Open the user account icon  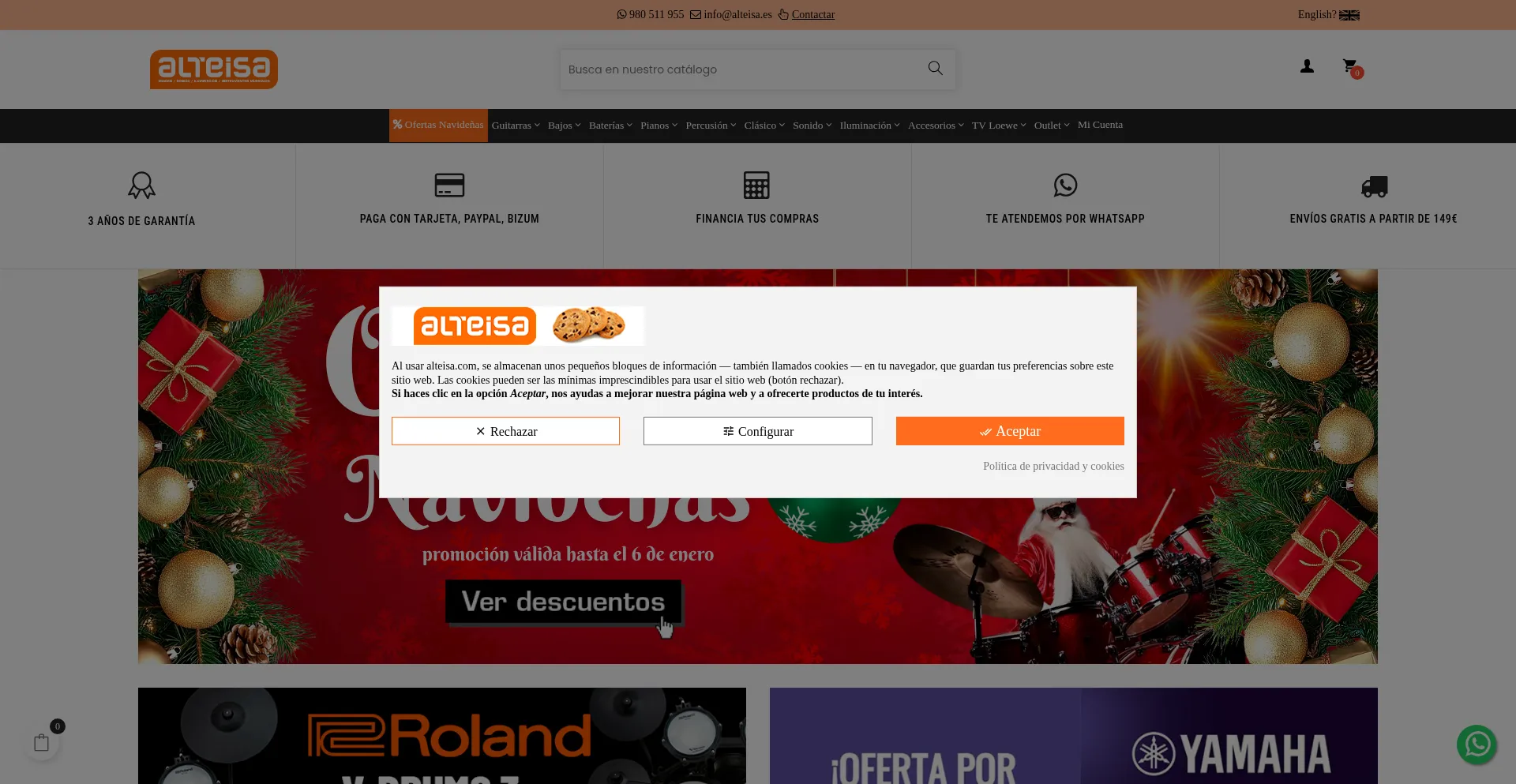(x=1307, y=67)
